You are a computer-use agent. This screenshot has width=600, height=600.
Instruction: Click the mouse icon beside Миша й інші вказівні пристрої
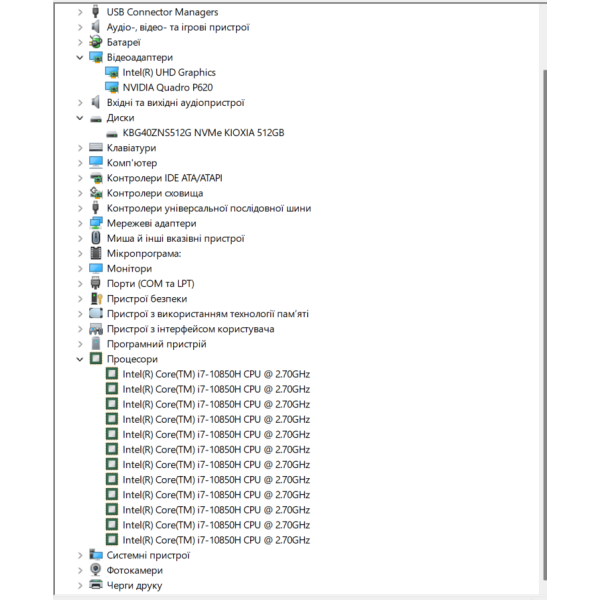[96, 238]
